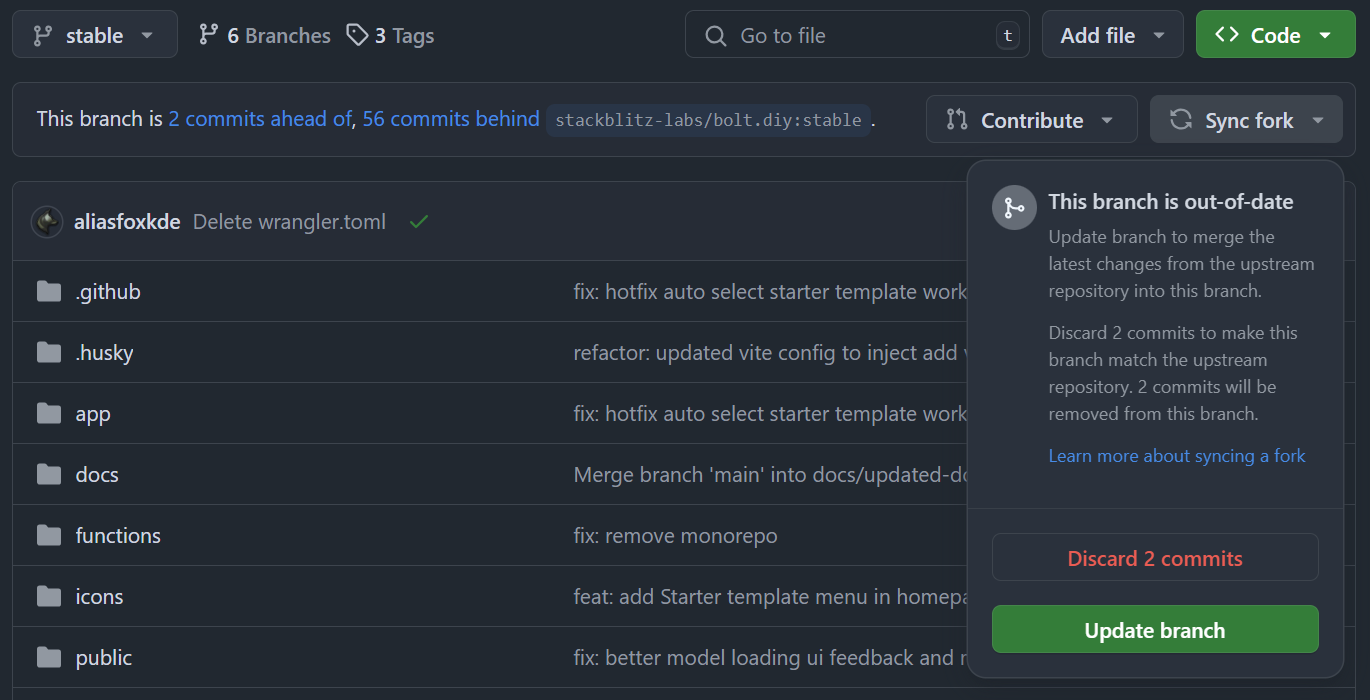This screenshot has width=1370, height=700.
Task: Open Learn more about syncing a fork
Action: tap(1176, 456)
